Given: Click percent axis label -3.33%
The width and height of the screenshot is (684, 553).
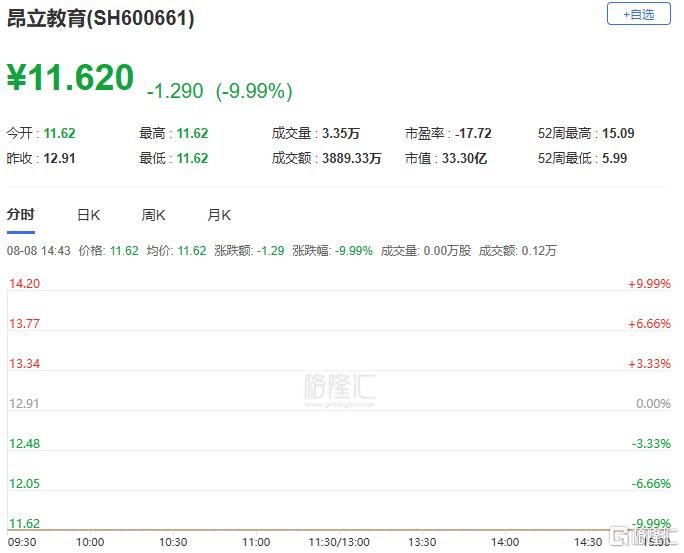Looking at the screenshot, I should point(651,444).
